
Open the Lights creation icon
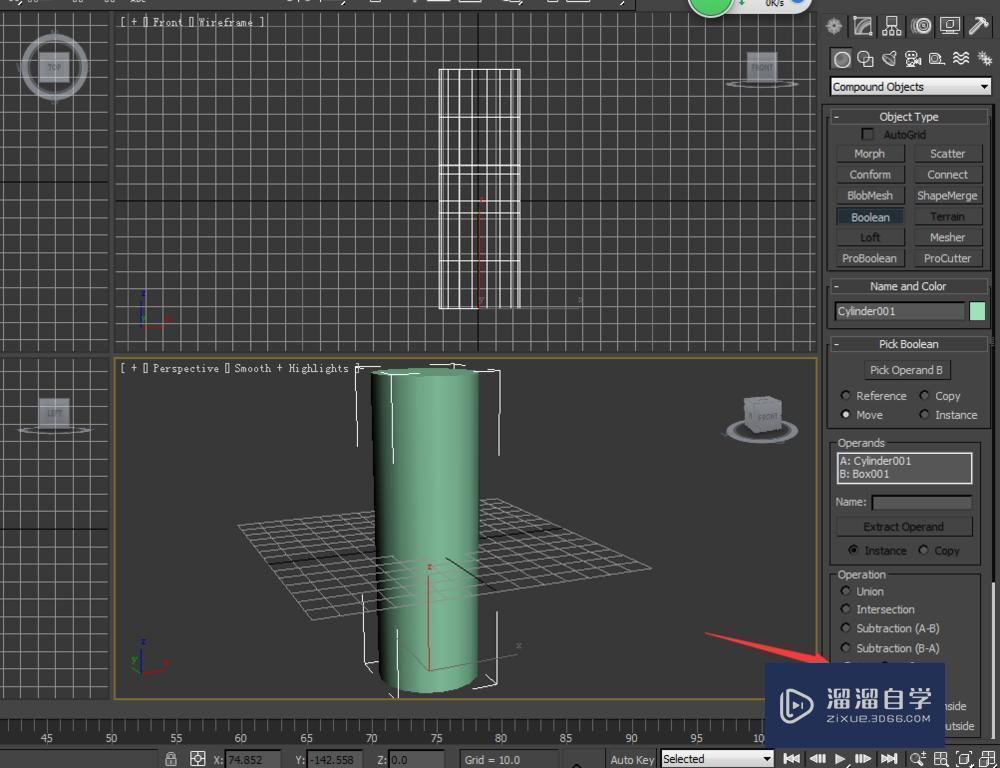click(x=890, y=59)
